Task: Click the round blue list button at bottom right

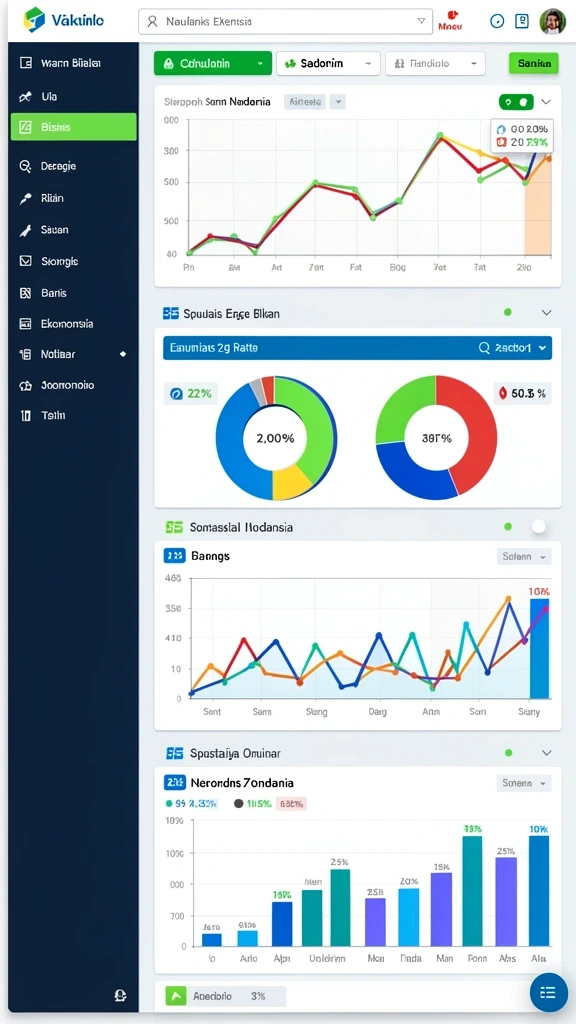Action: tap(547, 993)
